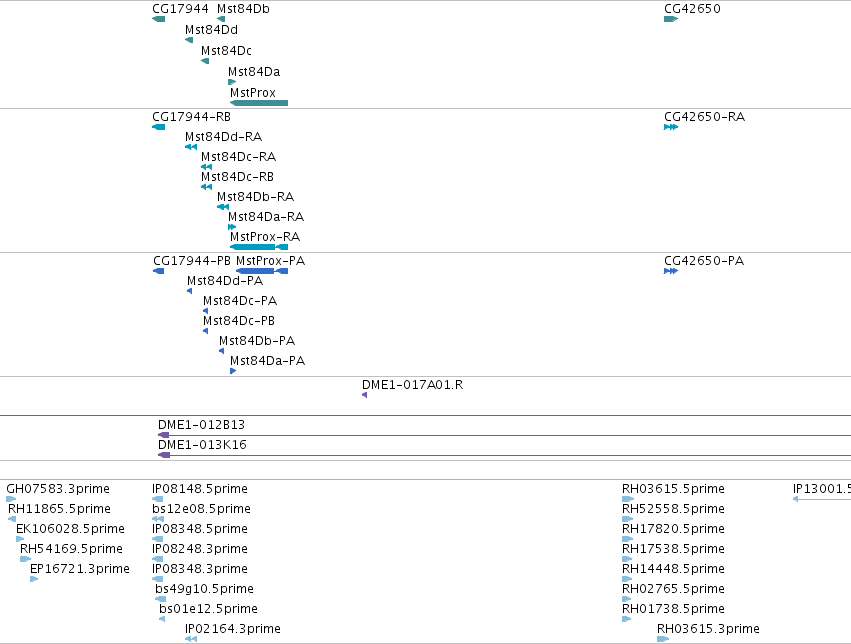Click the DME1-017A01.R marker arrow
The width and height of the screenshot is (851, 644).
click(x=365, y=395)
